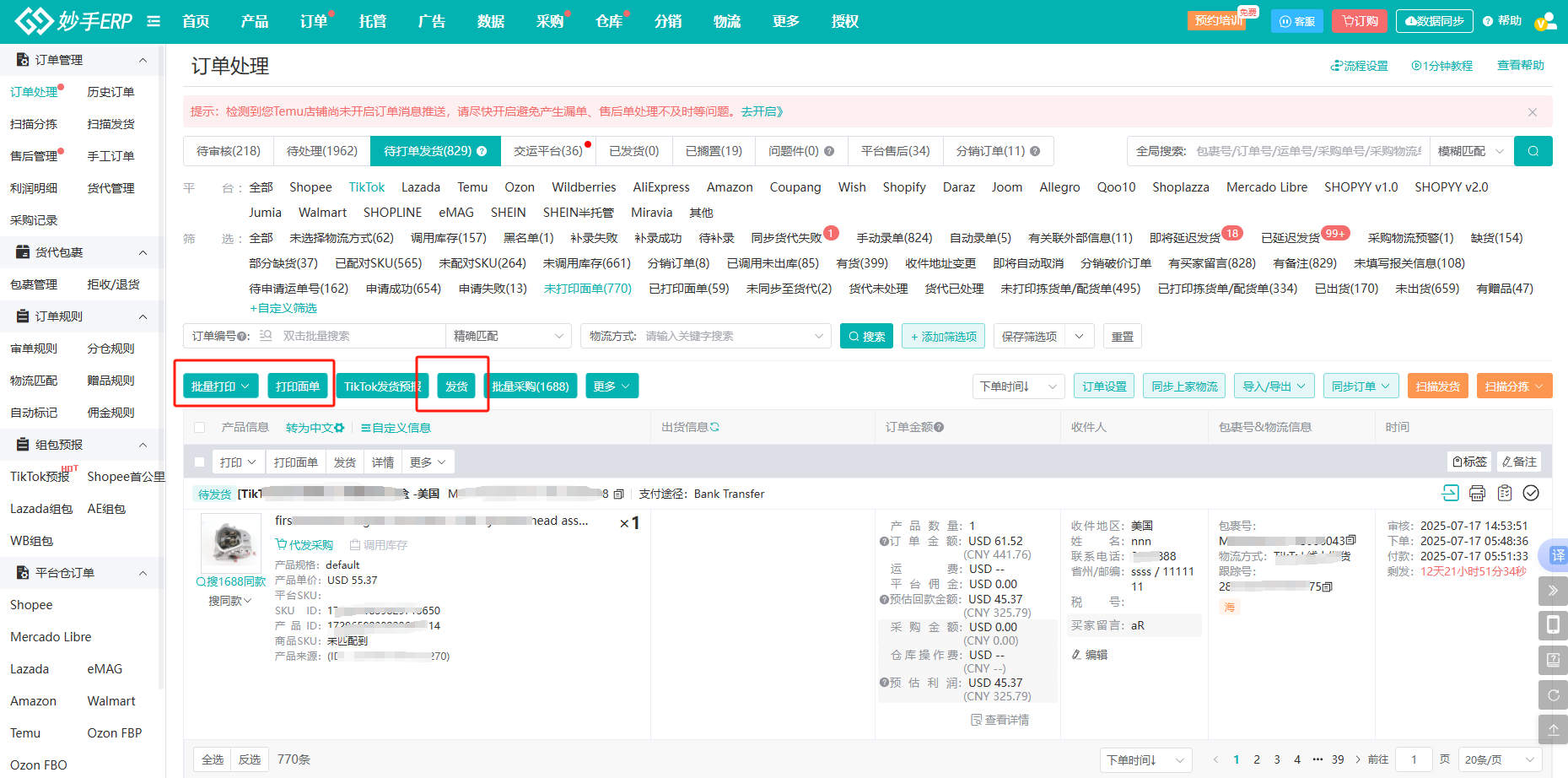Open the 订单 top menu
Viewport: 1568px width, 778px height.
point(314,21)
